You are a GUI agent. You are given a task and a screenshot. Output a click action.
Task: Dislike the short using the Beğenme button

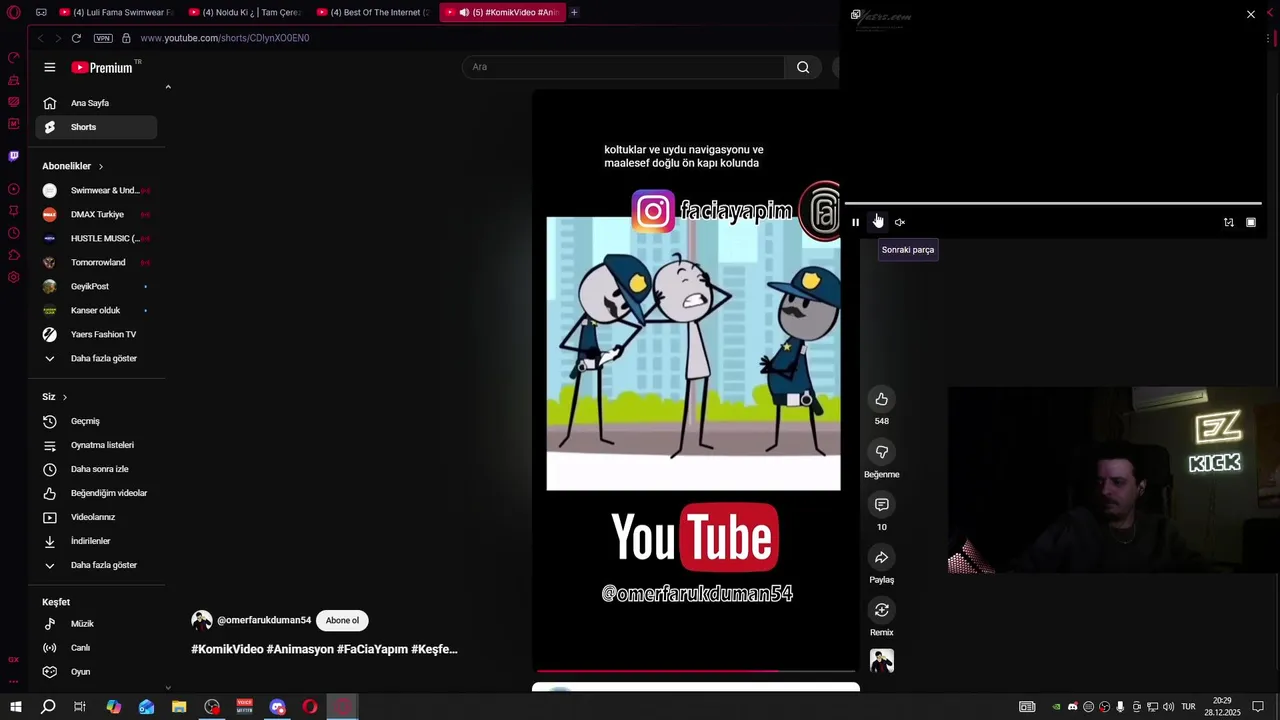[x=881, y=452]
